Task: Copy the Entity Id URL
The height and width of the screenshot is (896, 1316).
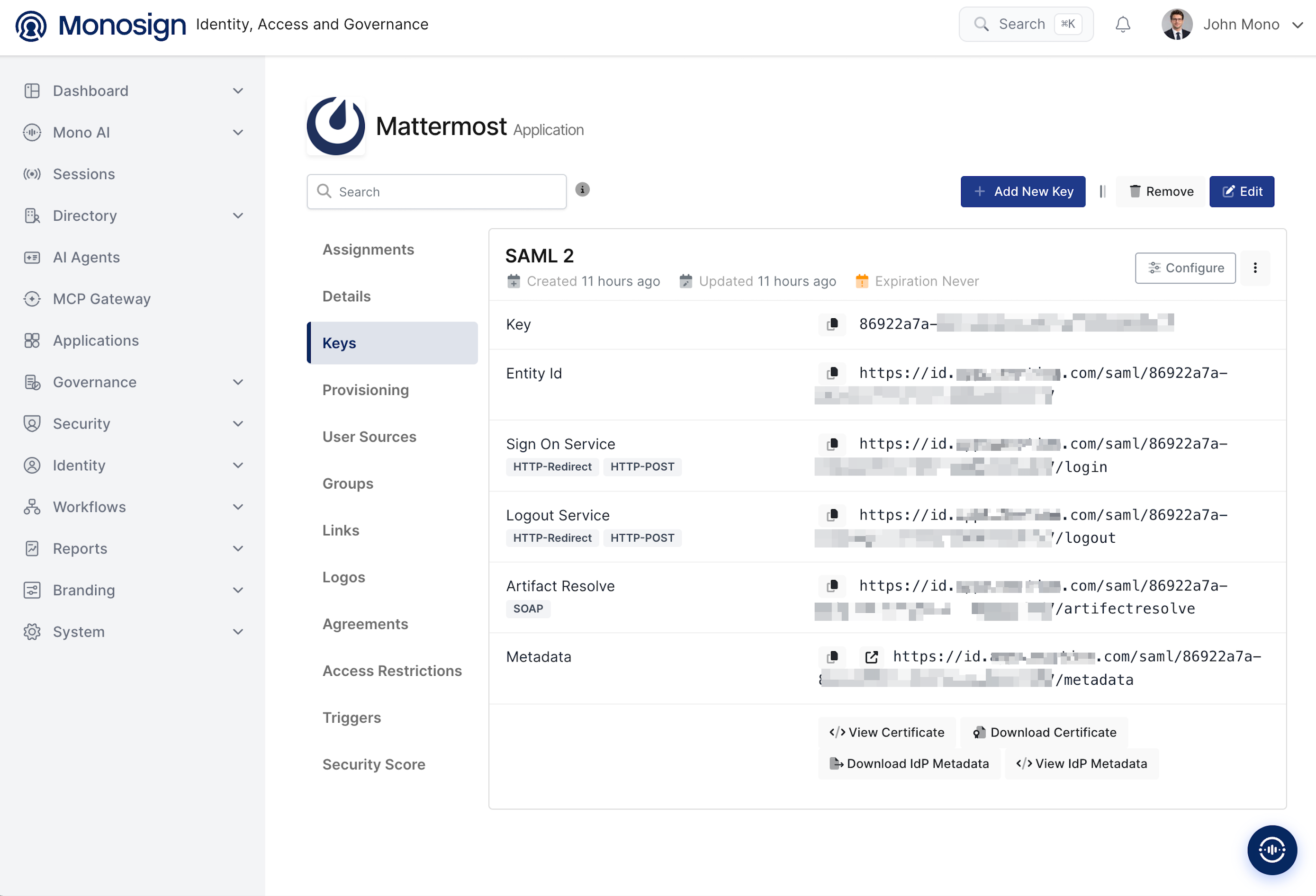Action: pos(832,373)
